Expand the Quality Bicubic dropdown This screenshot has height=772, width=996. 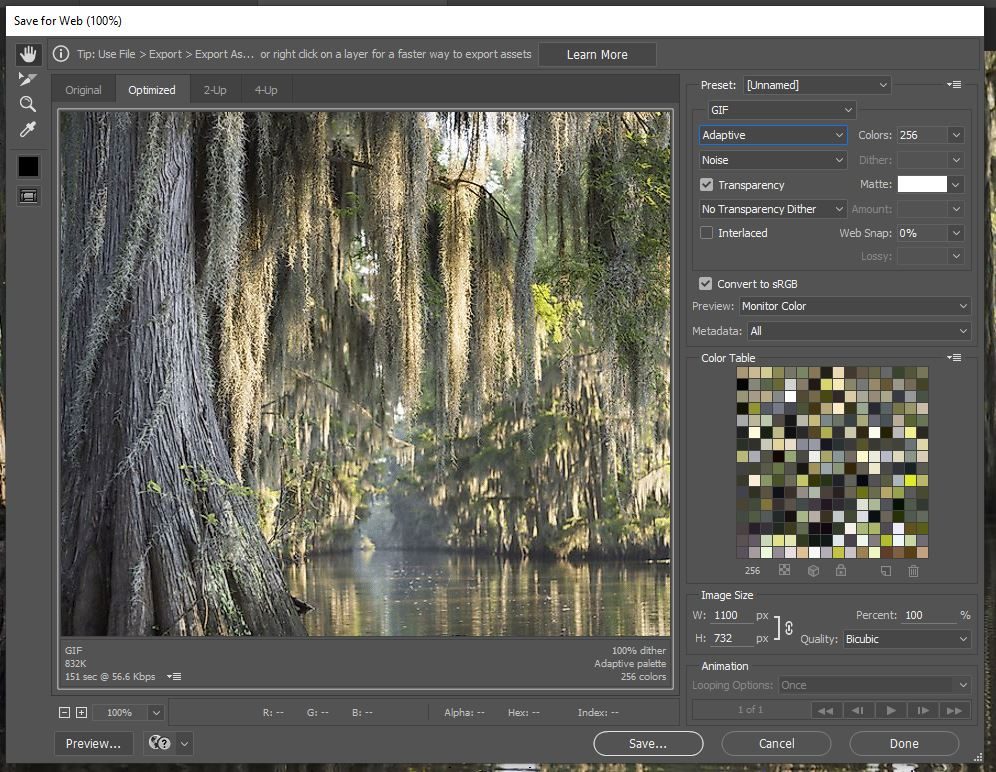pos(906,639)
